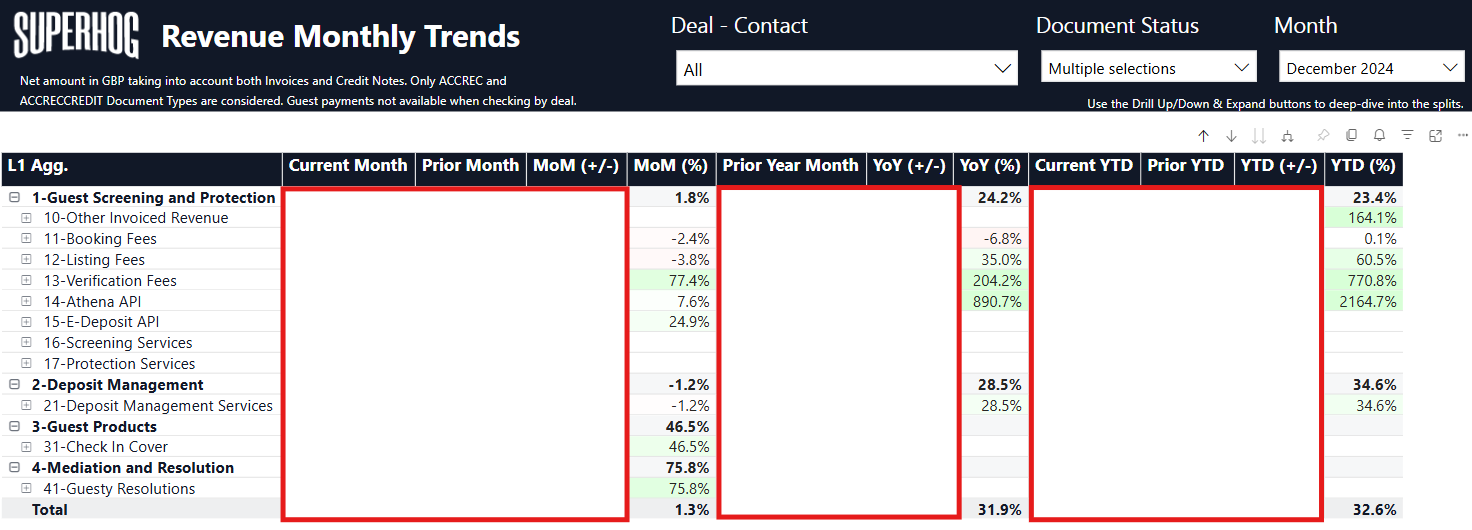Click the pin visual icon

coord(1323,136)
